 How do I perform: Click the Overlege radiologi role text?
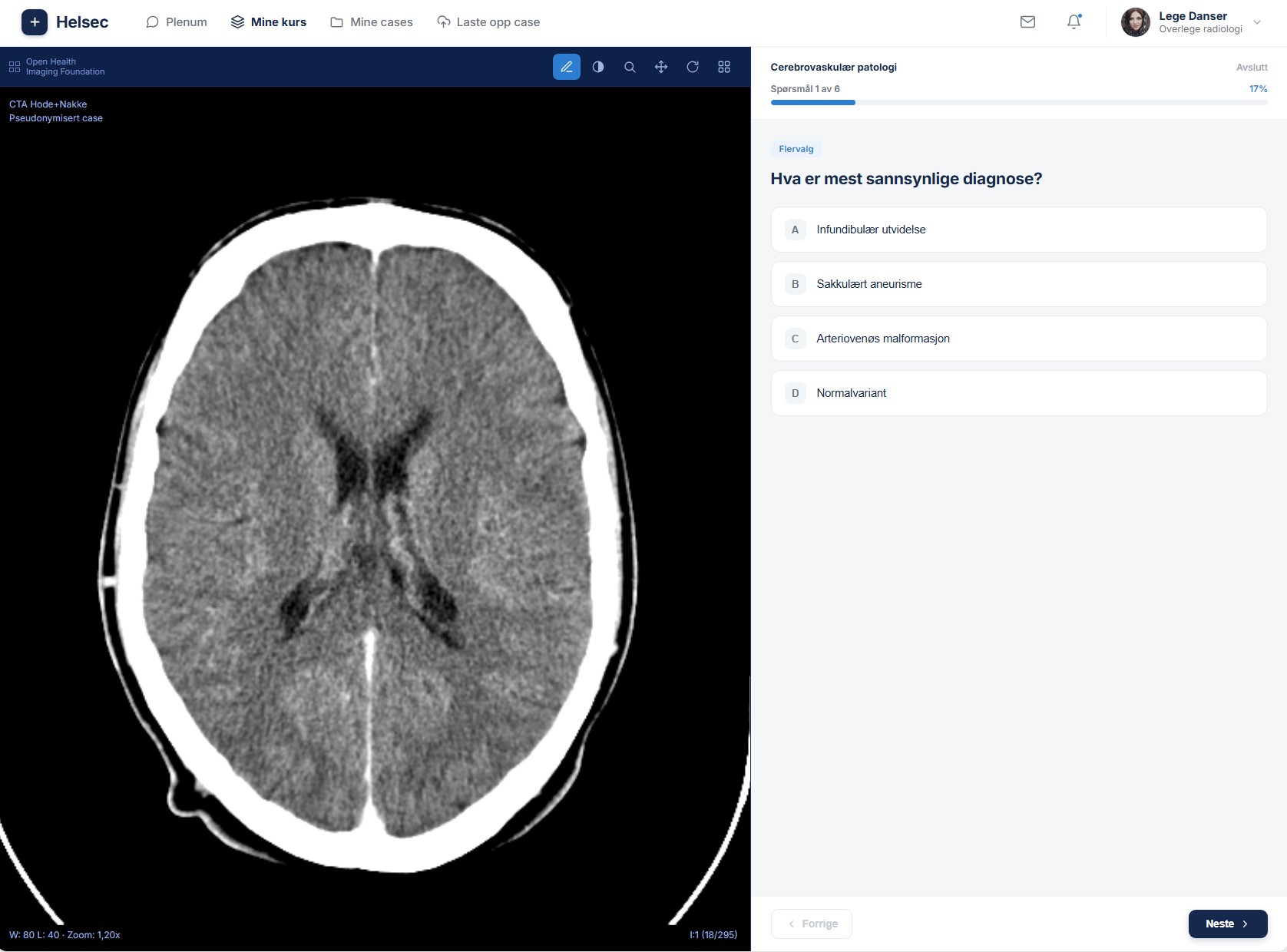(x=1200, y=29)
